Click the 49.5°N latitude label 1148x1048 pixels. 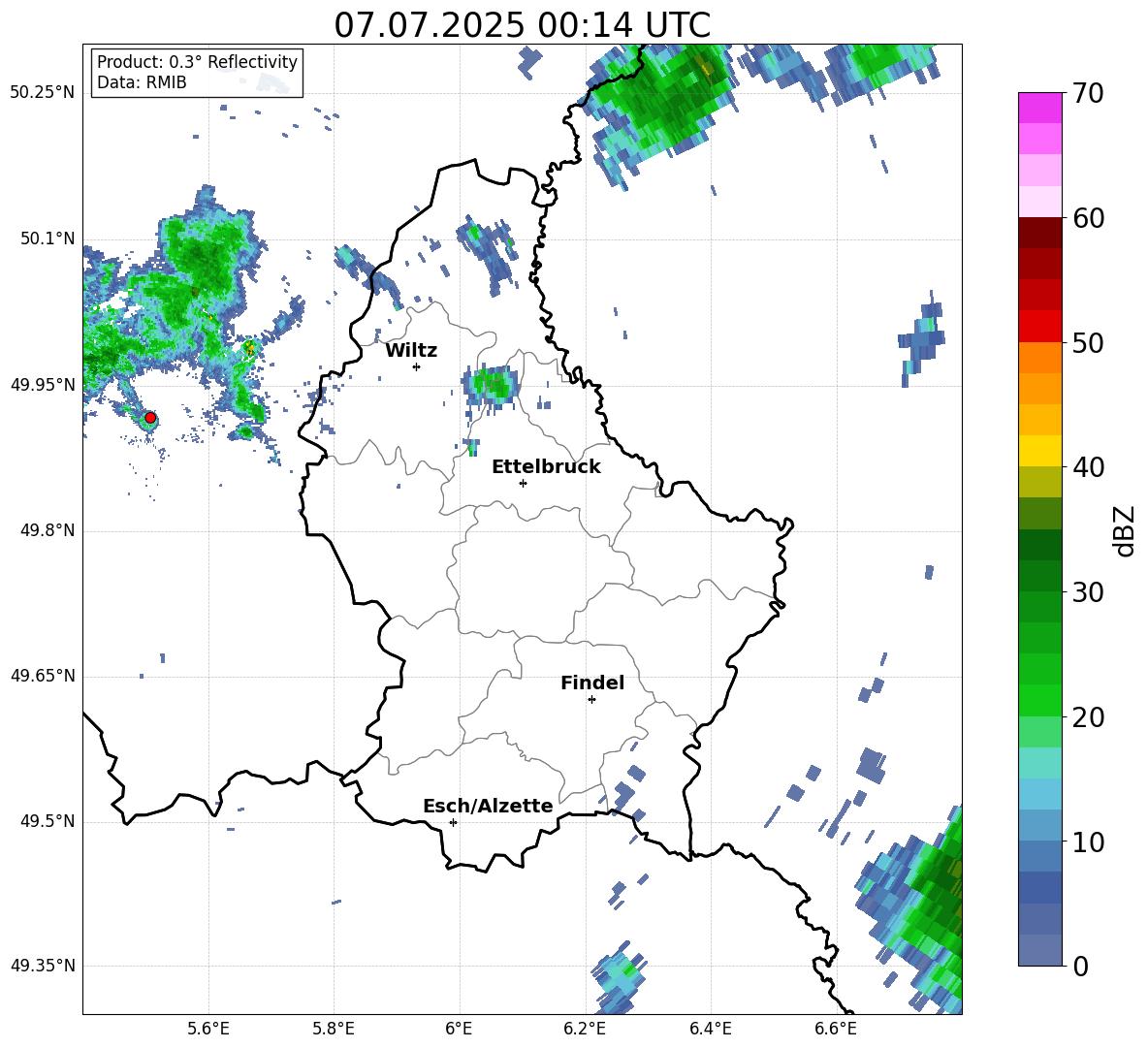(x=48, y=822)
